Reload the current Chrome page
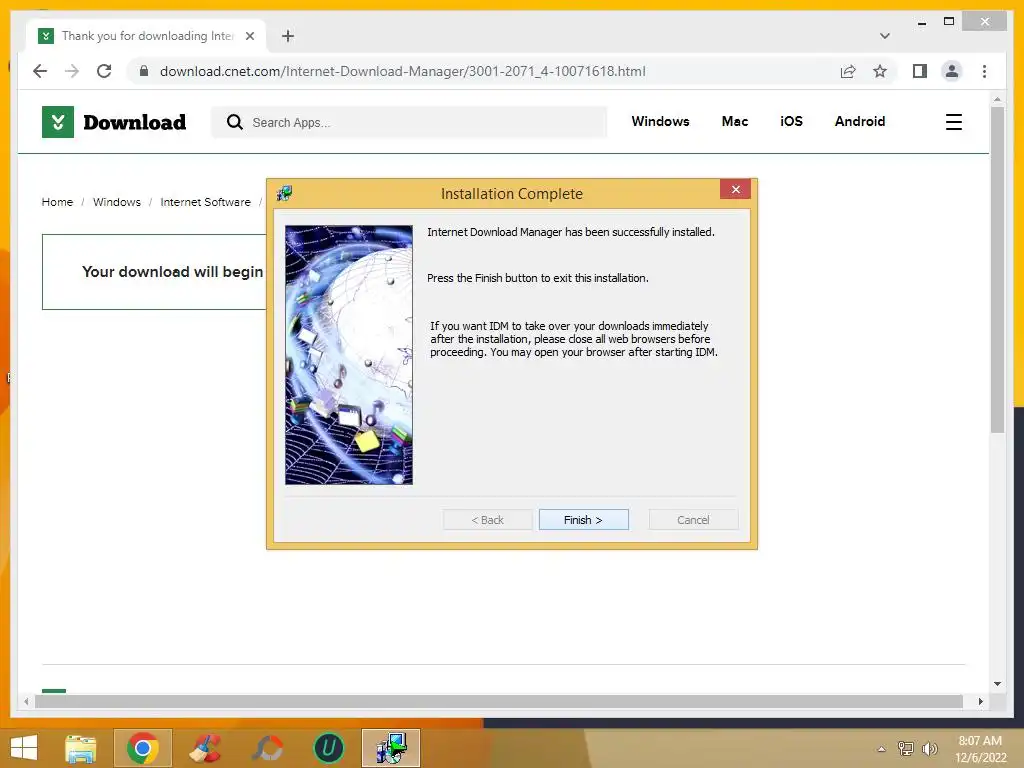This screenshot has width=1024, height=768. tap(104, 71)
